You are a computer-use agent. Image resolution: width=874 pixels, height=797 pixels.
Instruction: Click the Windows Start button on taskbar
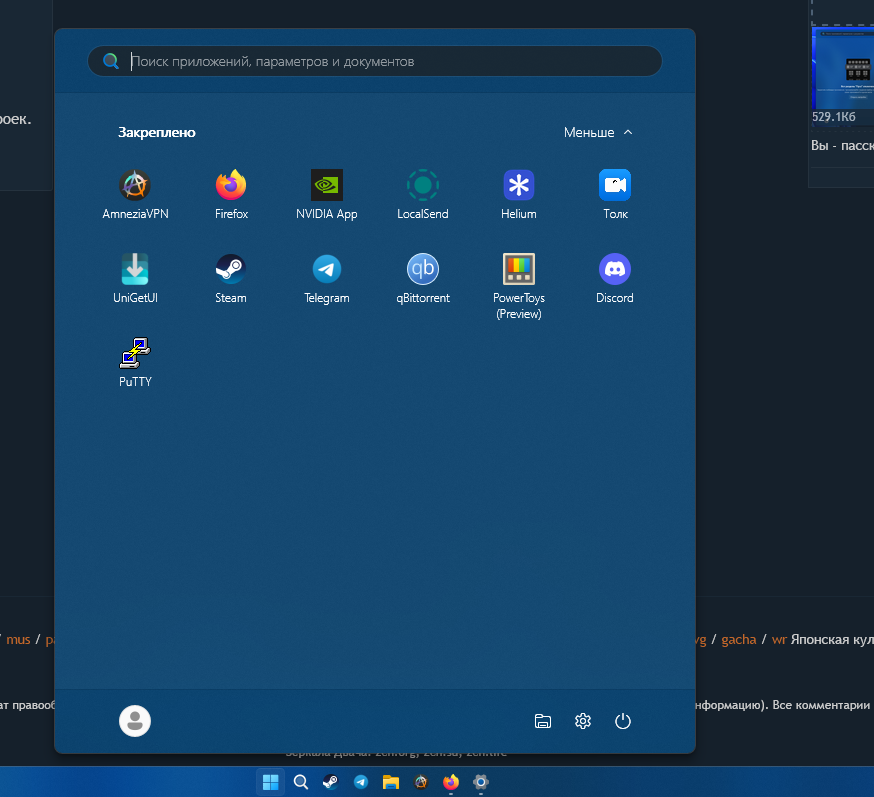[x=270, y=782]
